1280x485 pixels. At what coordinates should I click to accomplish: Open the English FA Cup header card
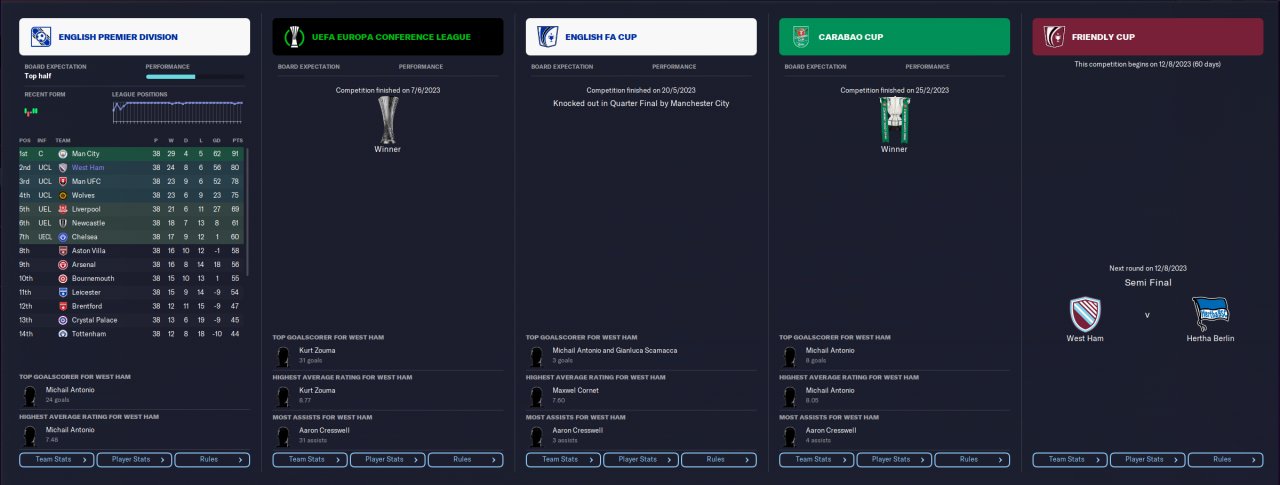[x=641, y=37]
